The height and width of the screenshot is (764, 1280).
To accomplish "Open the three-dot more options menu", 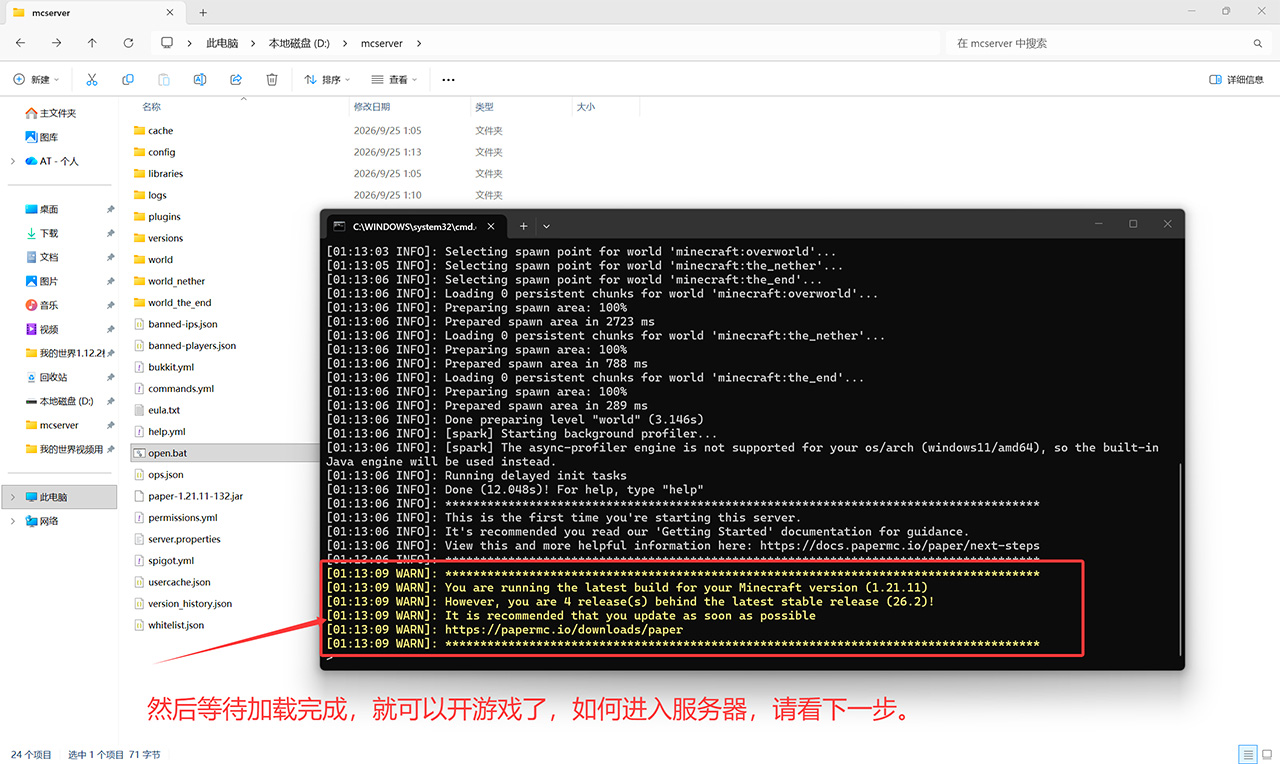I will [448, 79].
